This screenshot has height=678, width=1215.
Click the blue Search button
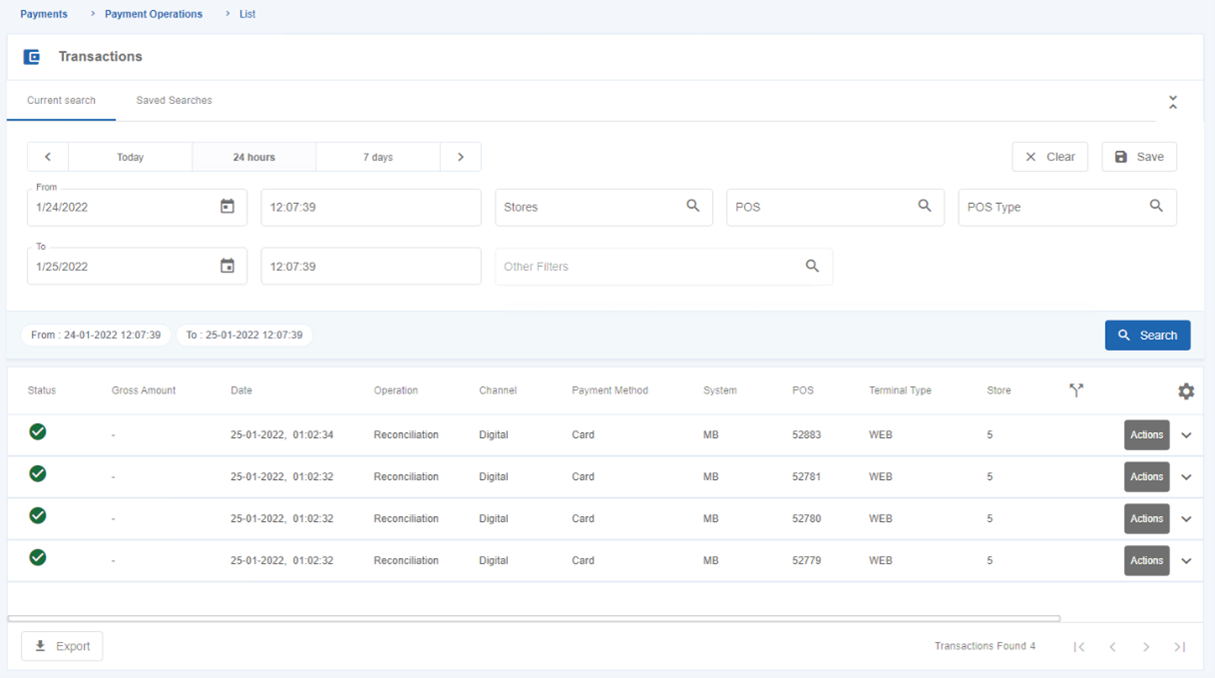(x=1147, y=335)
